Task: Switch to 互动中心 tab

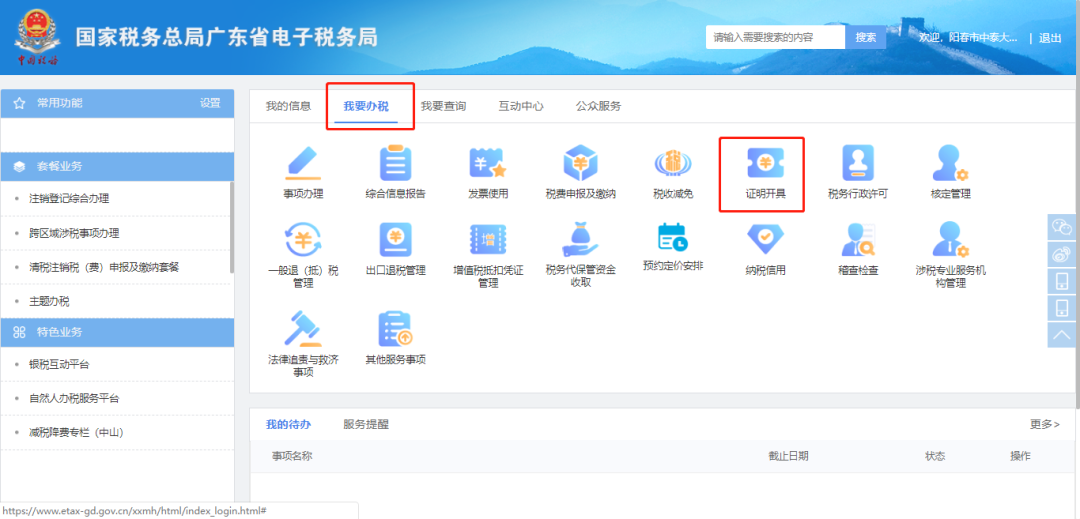Action: pos(521,106)
